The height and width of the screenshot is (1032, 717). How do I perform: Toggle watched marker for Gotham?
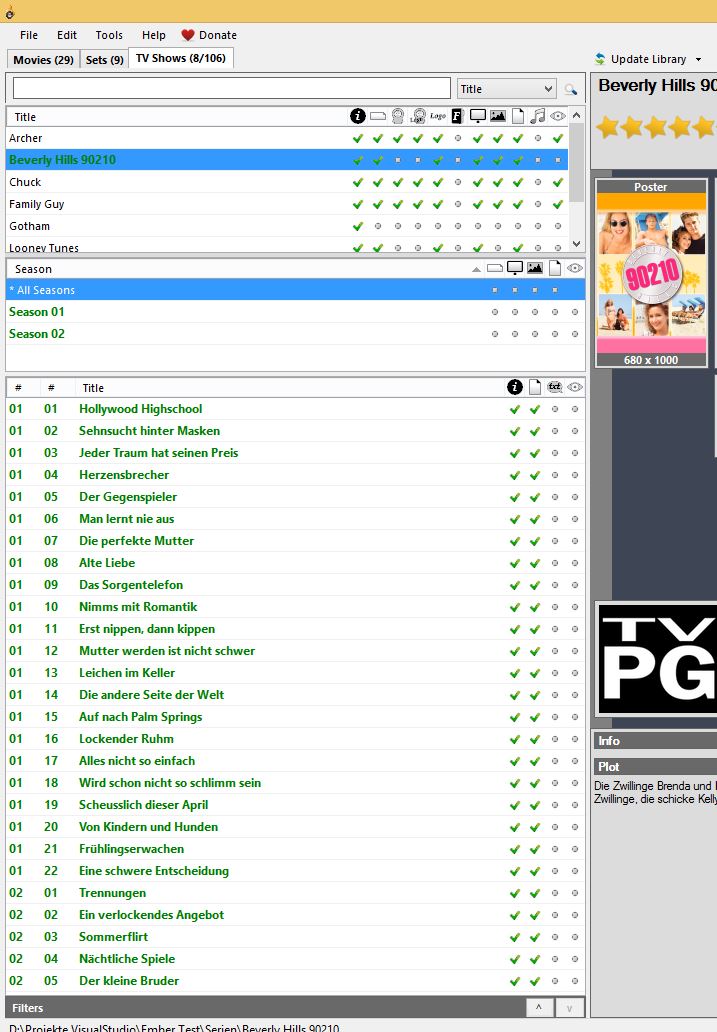click(558, 226)
